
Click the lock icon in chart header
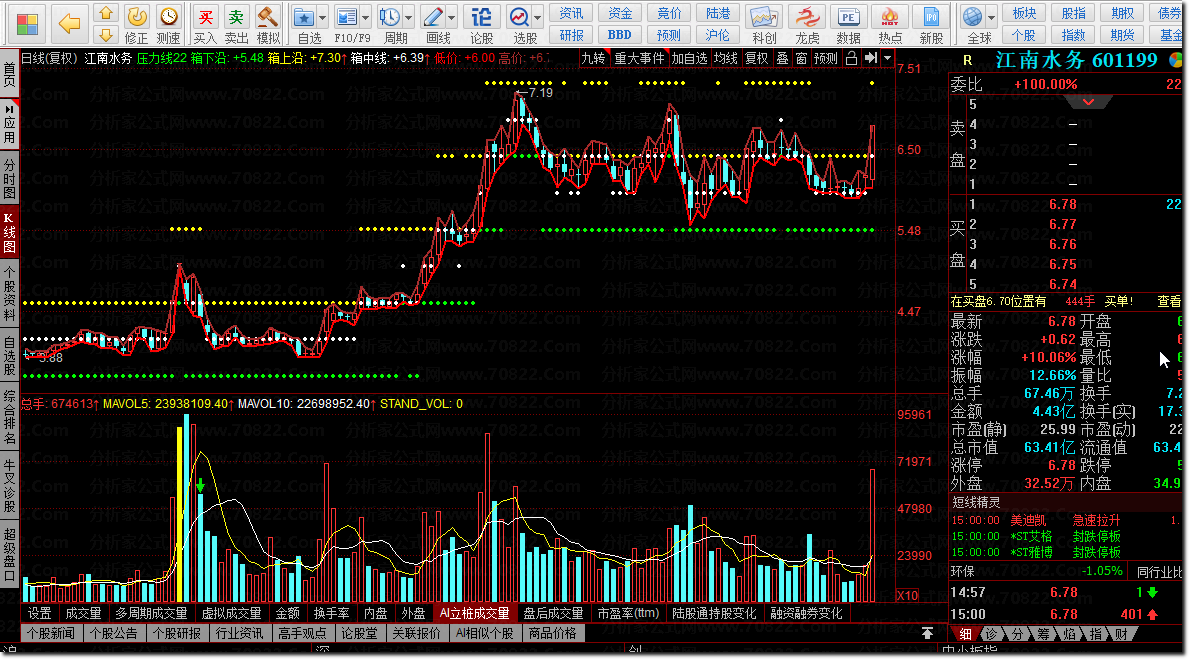point(851,58)
